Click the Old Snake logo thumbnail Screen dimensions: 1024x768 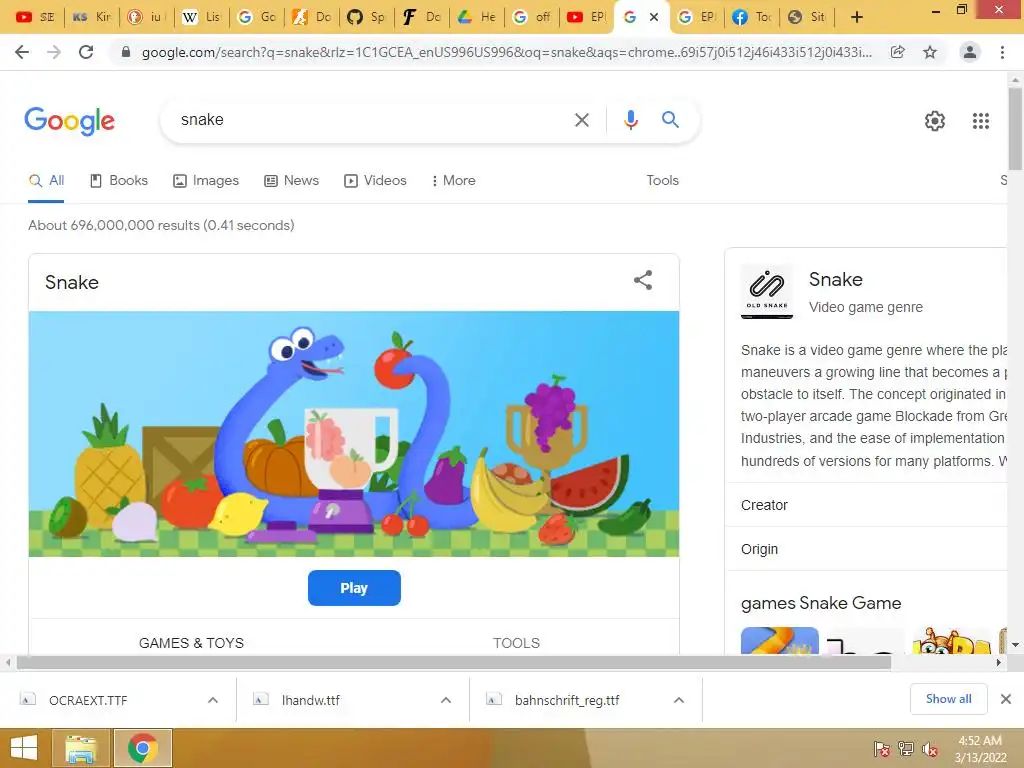click(x=767, y=291)
